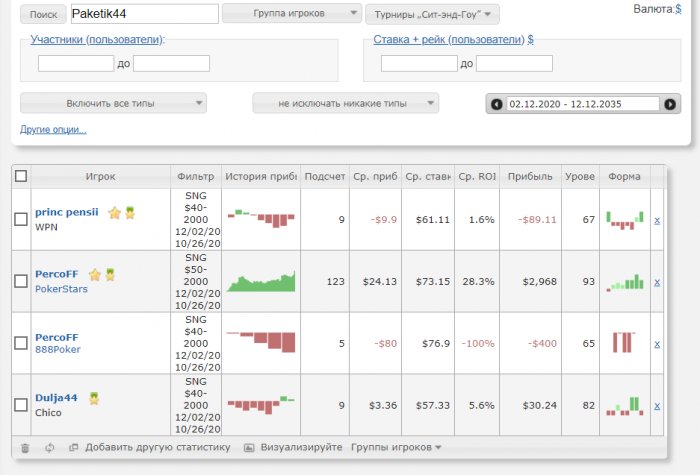Screen dimensions: 700x475
Task: Open the Группа игроков dropdown
Action: (x=291, y=14)
